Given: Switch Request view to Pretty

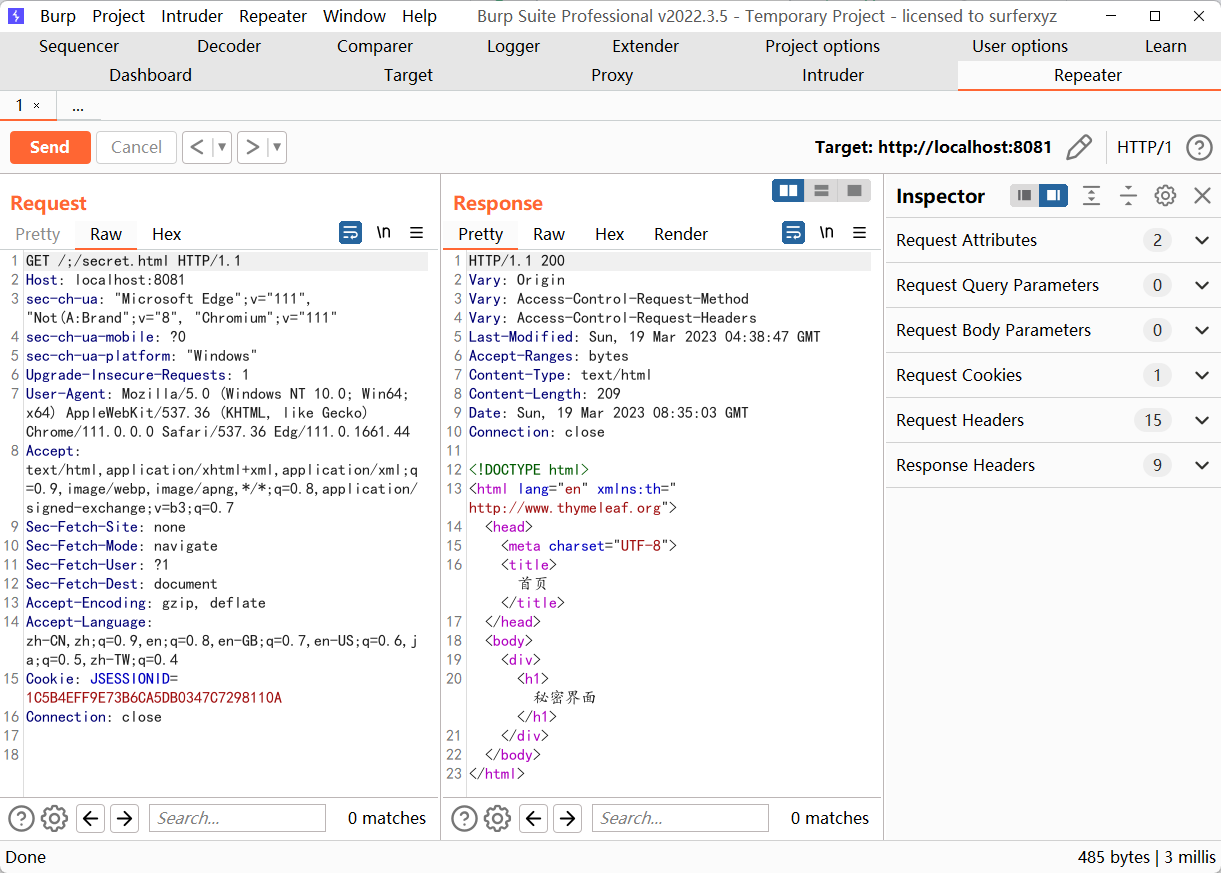Looking at the screenshot, I should pos(38,234).
